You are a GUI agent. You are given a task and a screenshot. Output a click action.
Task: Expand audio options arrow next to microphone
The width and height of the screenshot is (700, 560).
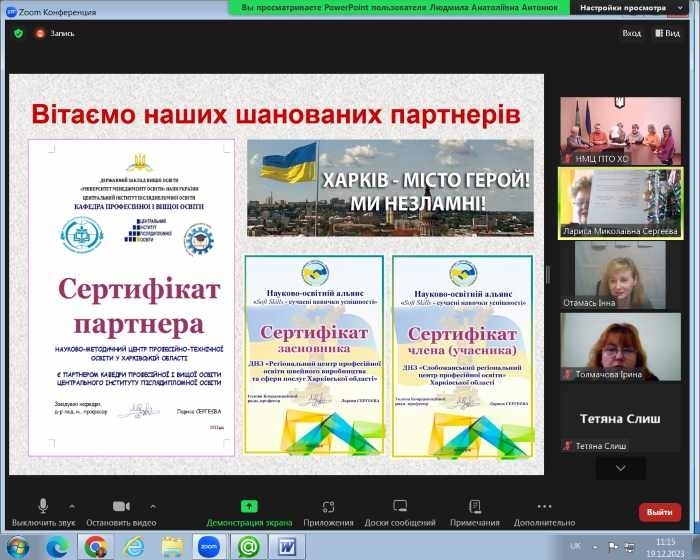[71, 505]
